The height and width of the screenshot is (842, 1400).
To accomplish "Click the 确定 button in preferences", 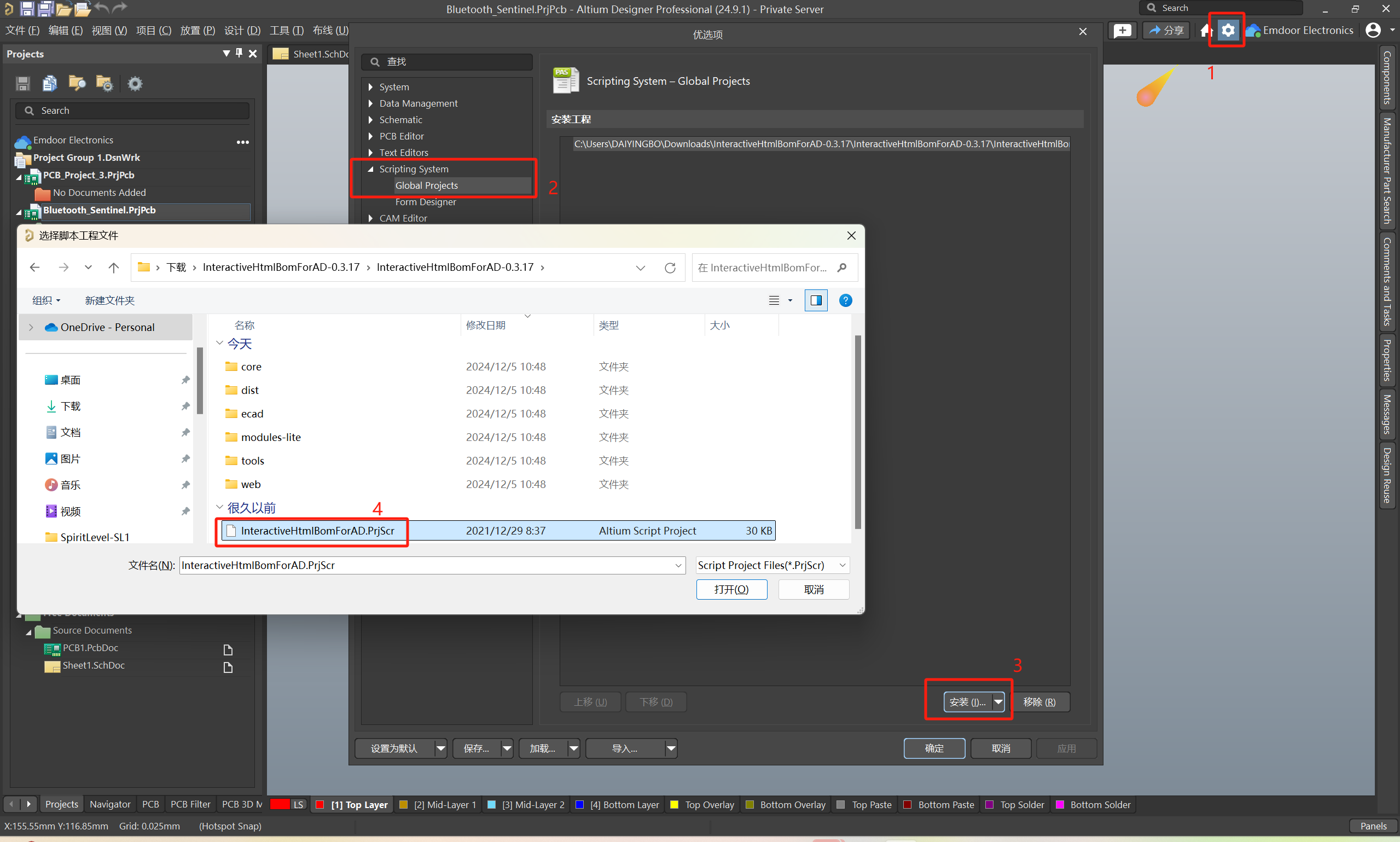I will coord(934,748).
